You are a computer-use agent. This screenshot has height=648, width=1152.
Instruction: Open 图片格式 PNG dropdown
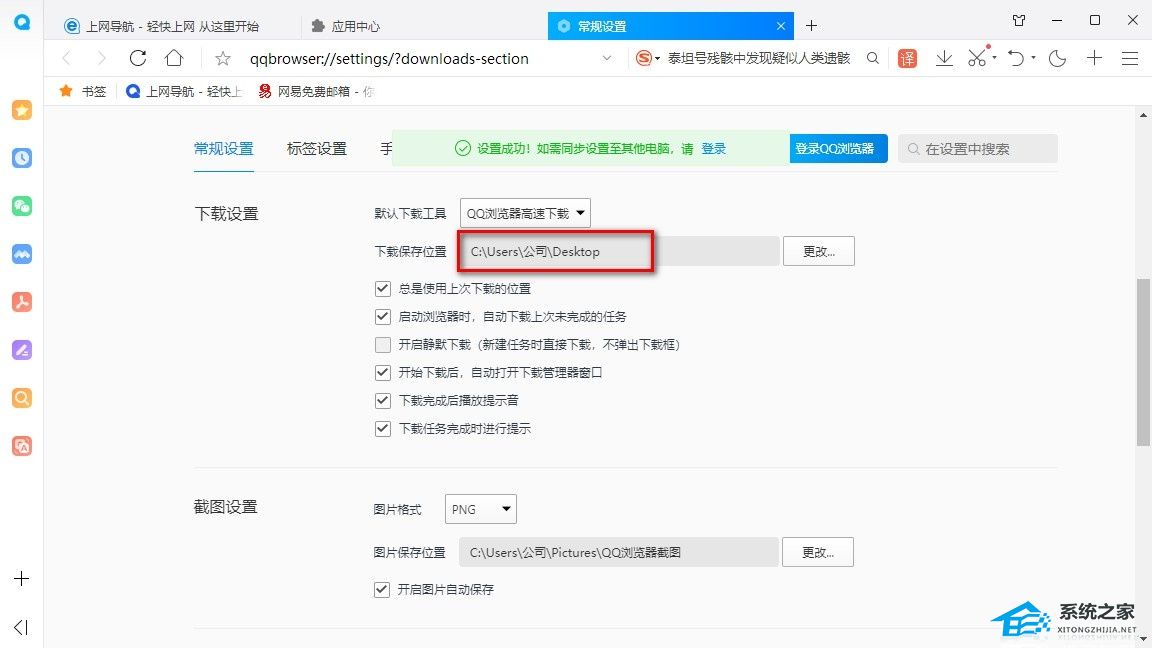[x=480, y=509]
